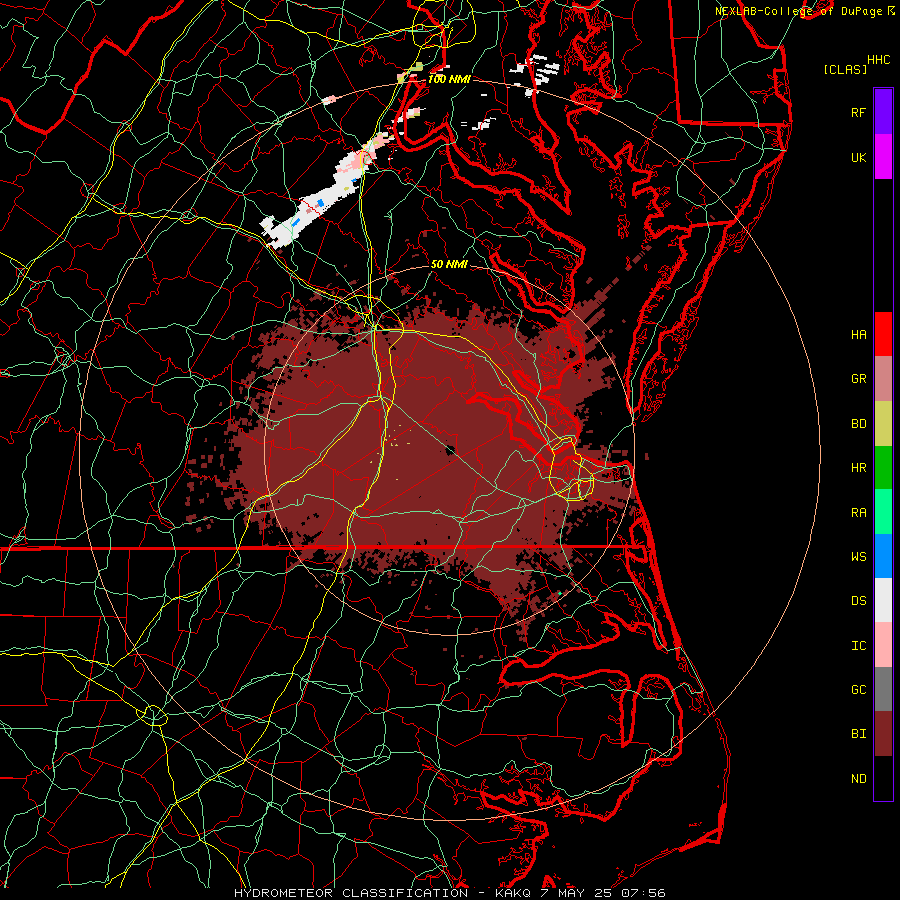Click the DS legend label
This screenshot has height=900, width=900.
click(x=858, y=601)
